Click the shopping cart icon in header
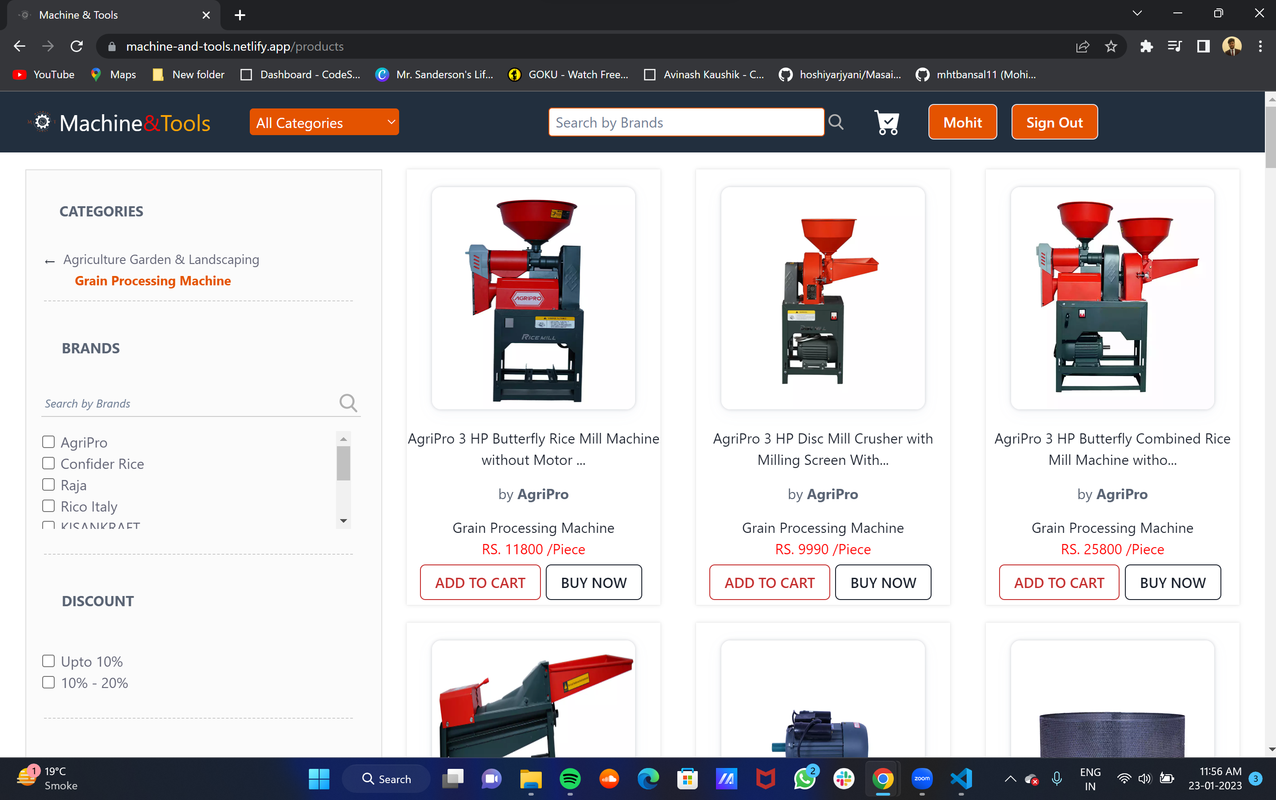Screen dimensions: 1276x800 [886, 122]
